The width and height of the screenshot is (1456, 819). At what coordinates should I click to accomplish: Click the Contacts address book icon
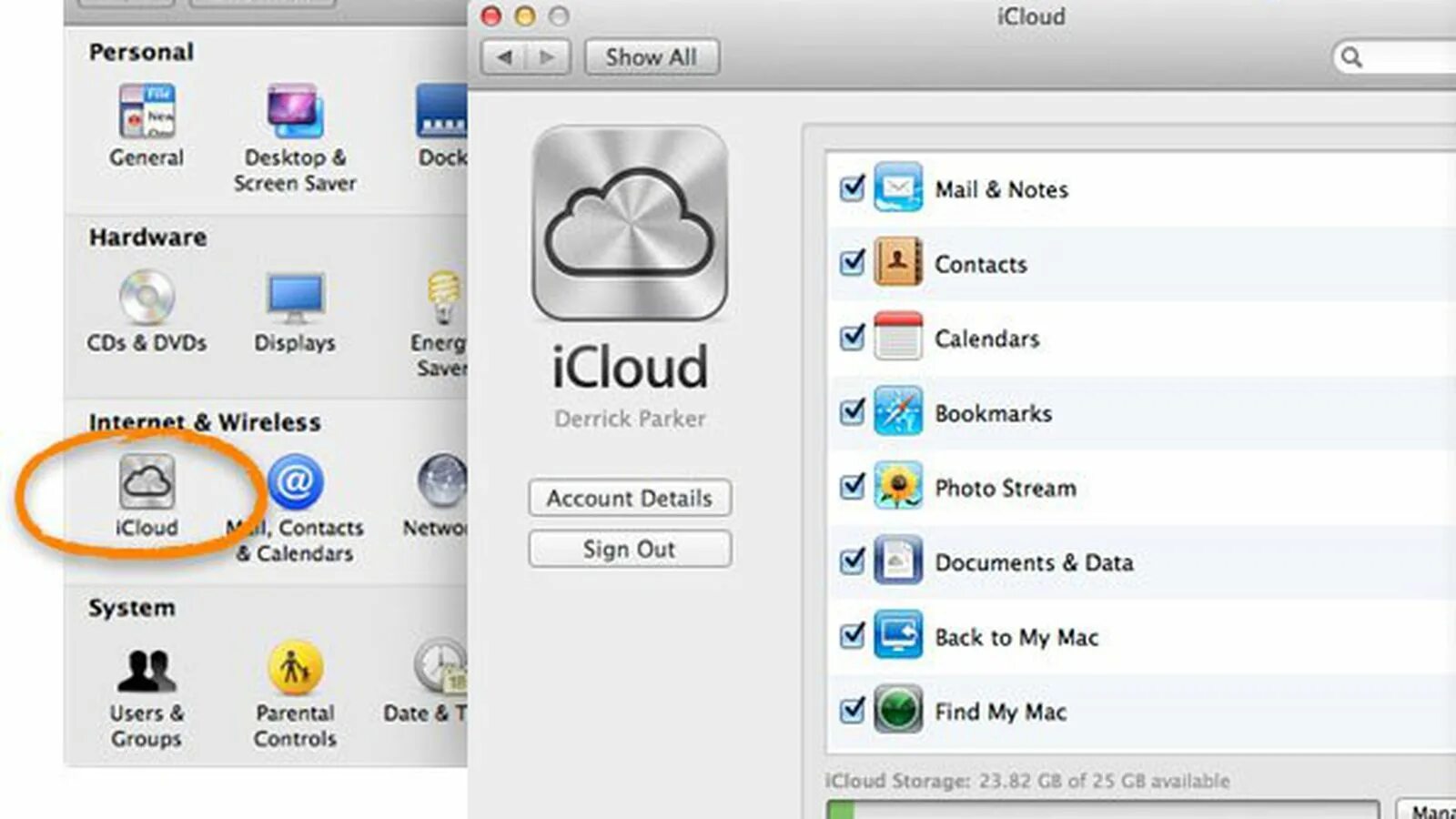[898, 262]
